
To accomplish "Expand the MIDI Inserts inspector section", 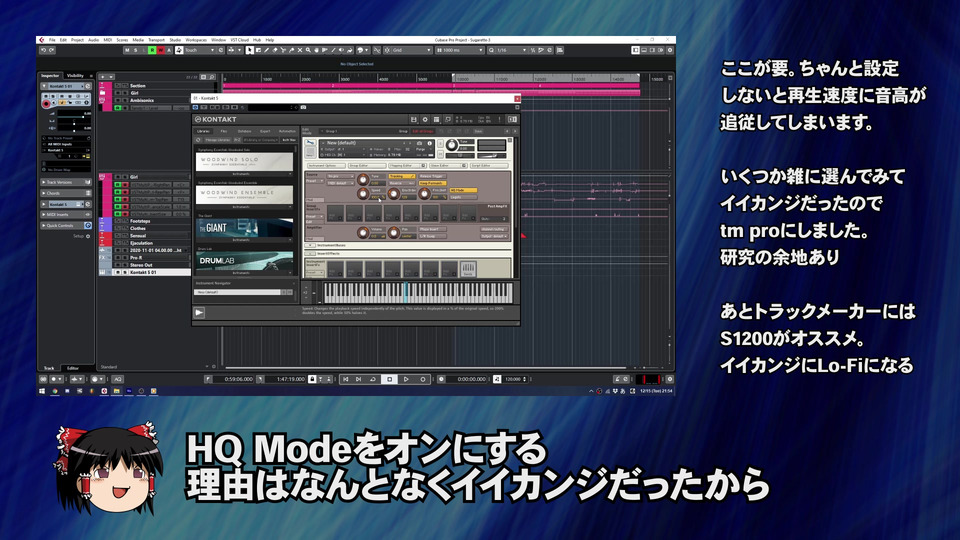I will pos(66,215).
